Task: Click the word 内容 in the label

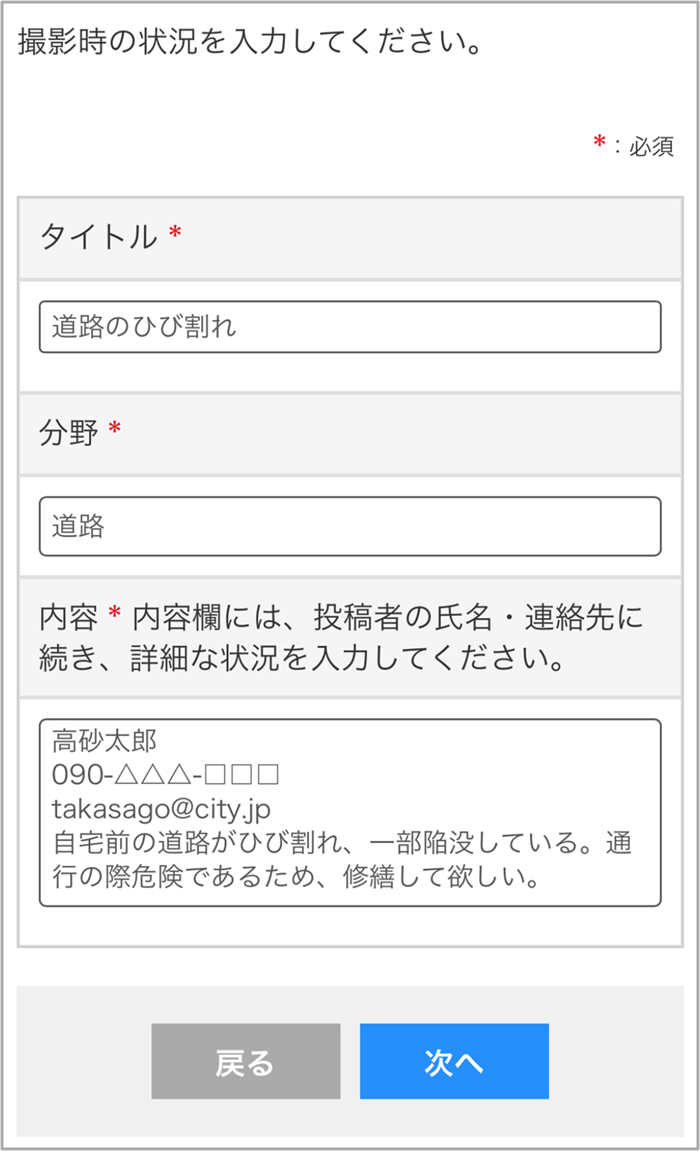Action: [69, 617]
